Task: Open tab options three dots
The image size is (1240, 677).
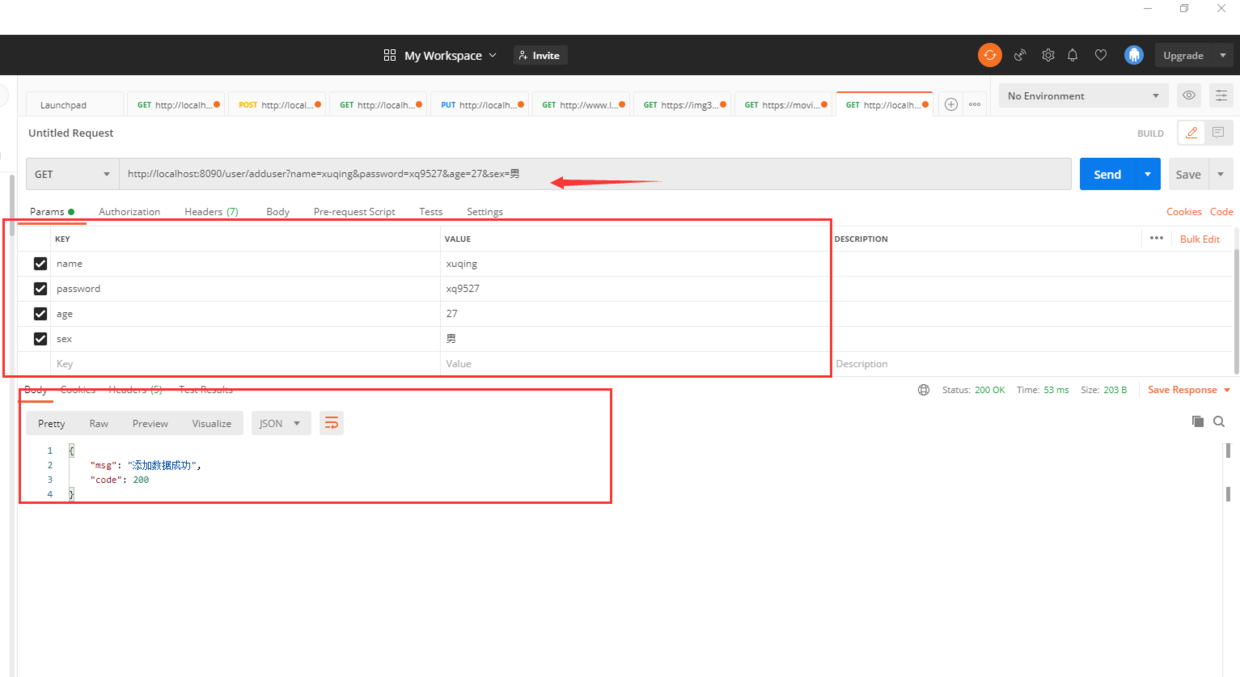Action: point(975,104)
